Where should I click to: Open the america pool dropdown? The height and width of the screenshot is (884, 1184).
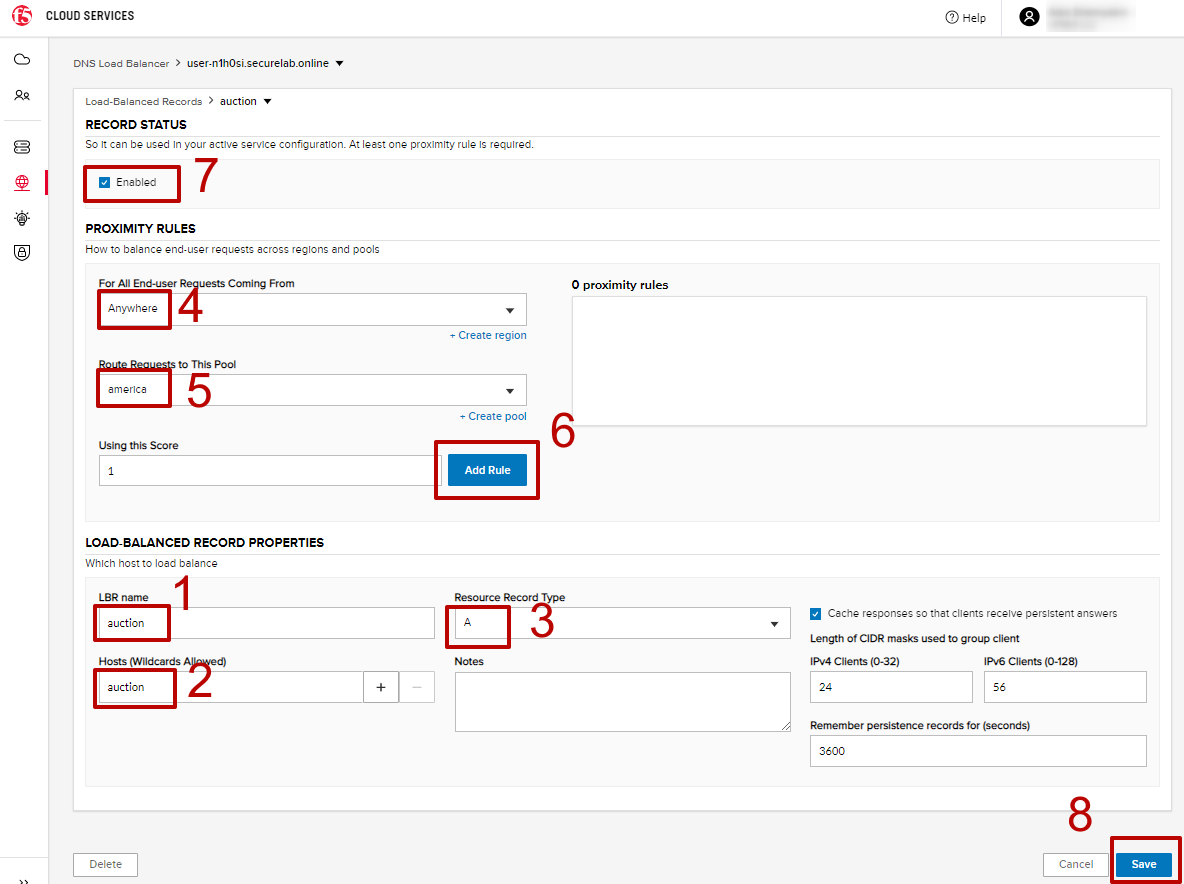[313, 390]
